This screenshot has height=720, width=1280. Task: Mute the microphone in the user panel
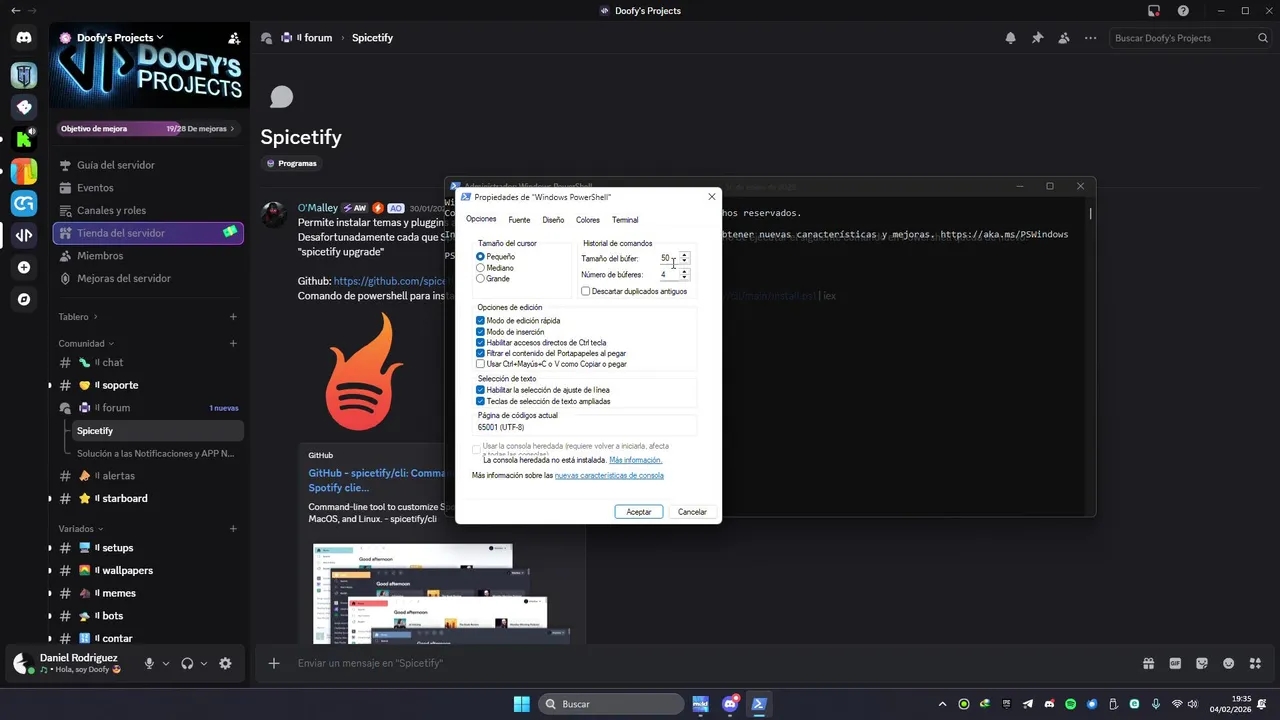(x=149, y=663)
